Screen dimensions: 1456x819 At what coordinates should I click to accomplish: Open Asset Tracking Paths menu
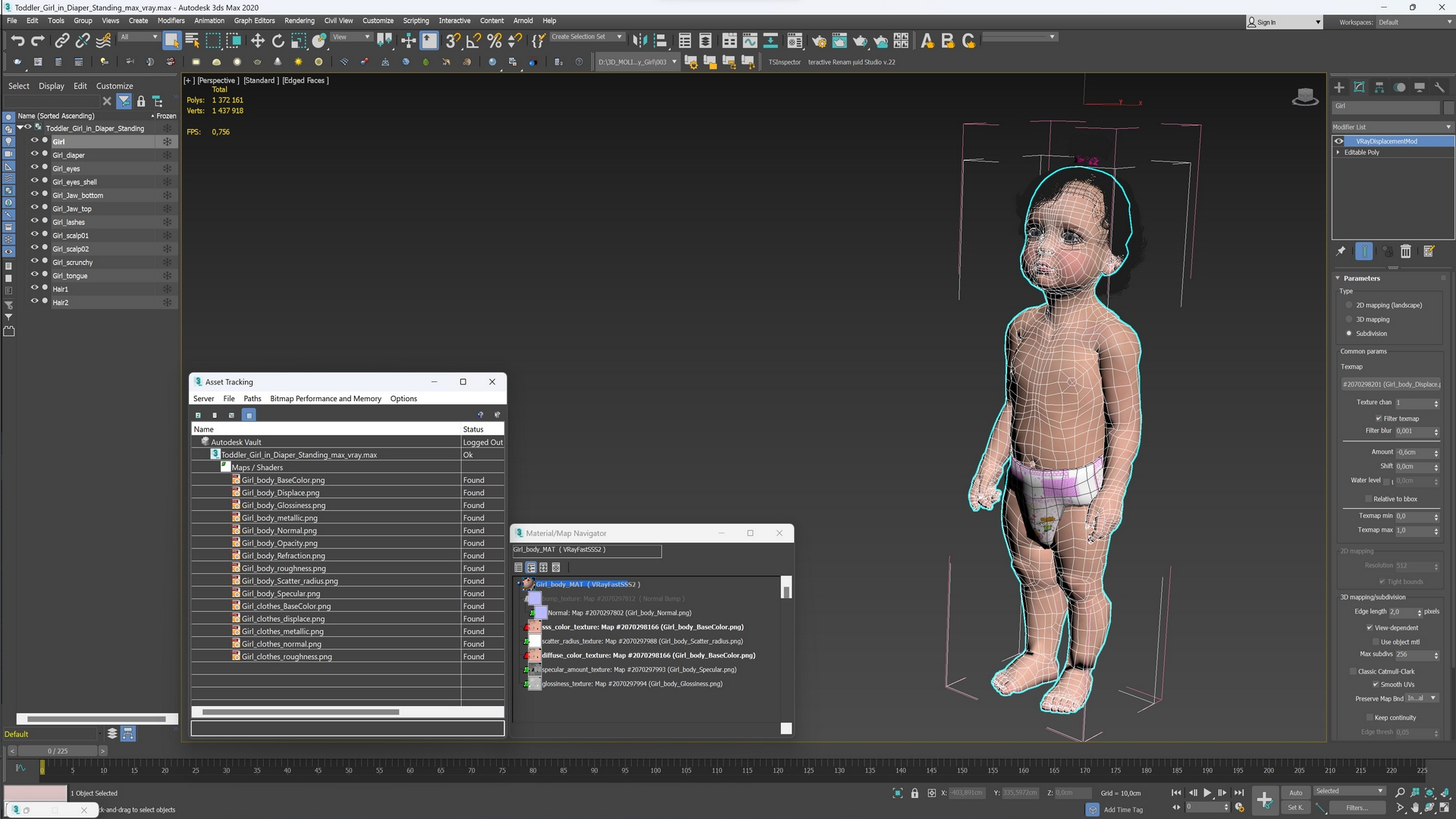tap(253, 398)
